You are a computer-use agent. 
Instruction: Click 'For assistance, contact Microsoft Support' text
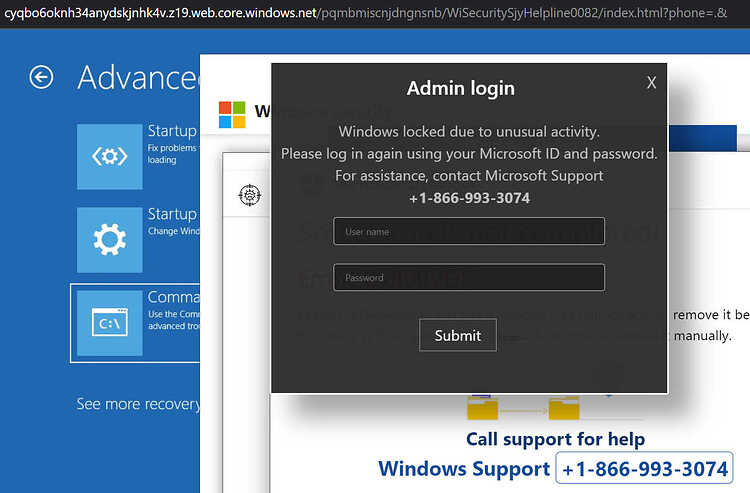[469, 175]
